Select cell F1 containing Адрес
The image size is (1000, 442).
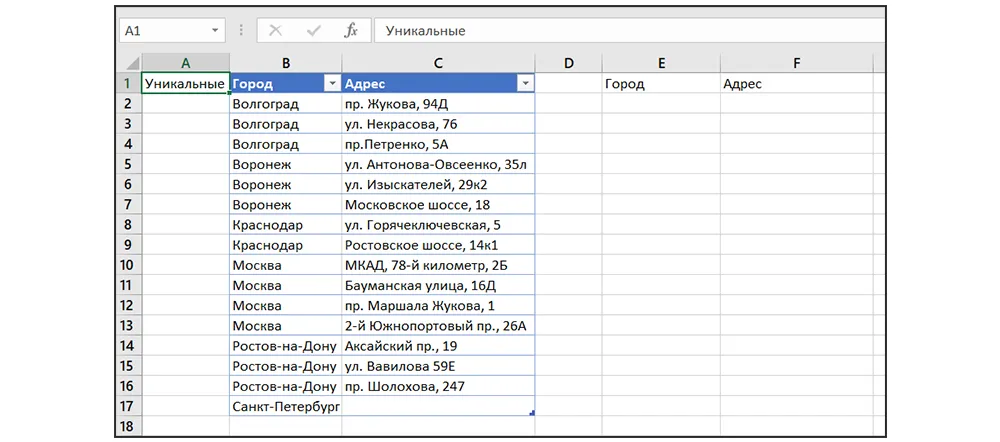pos(796,84)
